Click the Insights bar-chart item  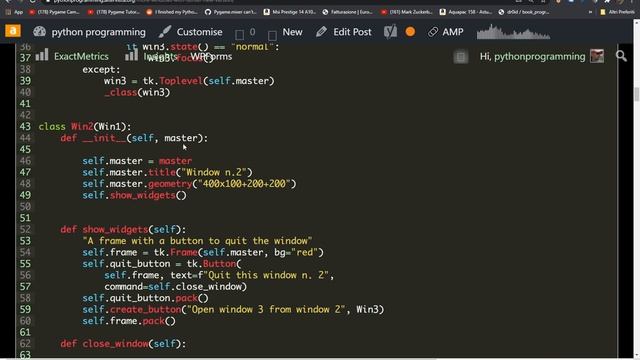[150, 56]
